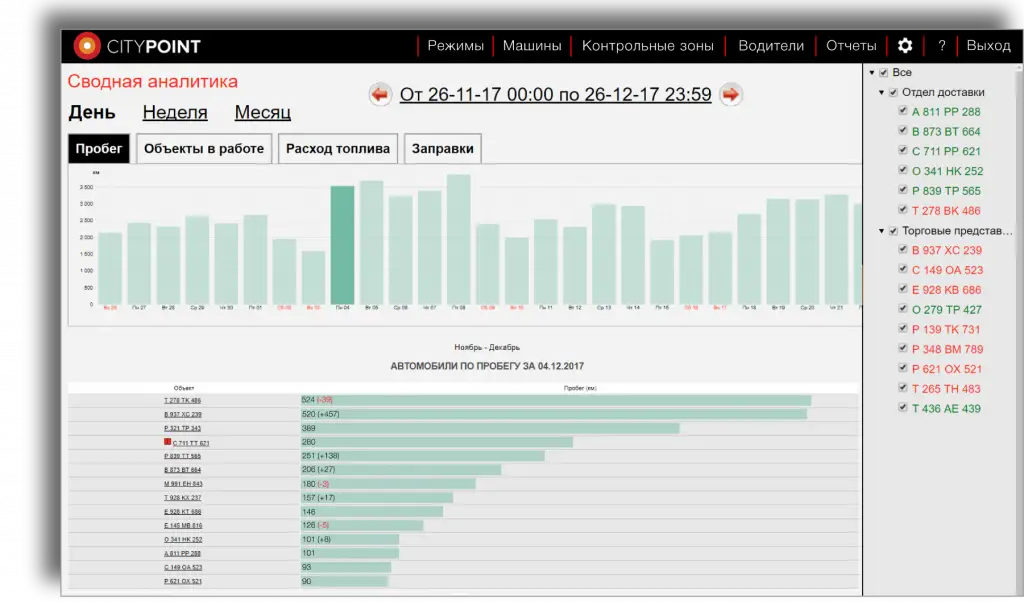Image resolution: width=1024 pixels, height=604 pixels.
Task: Uncheck the 'Все' checkbox
Action: point(884,73)
